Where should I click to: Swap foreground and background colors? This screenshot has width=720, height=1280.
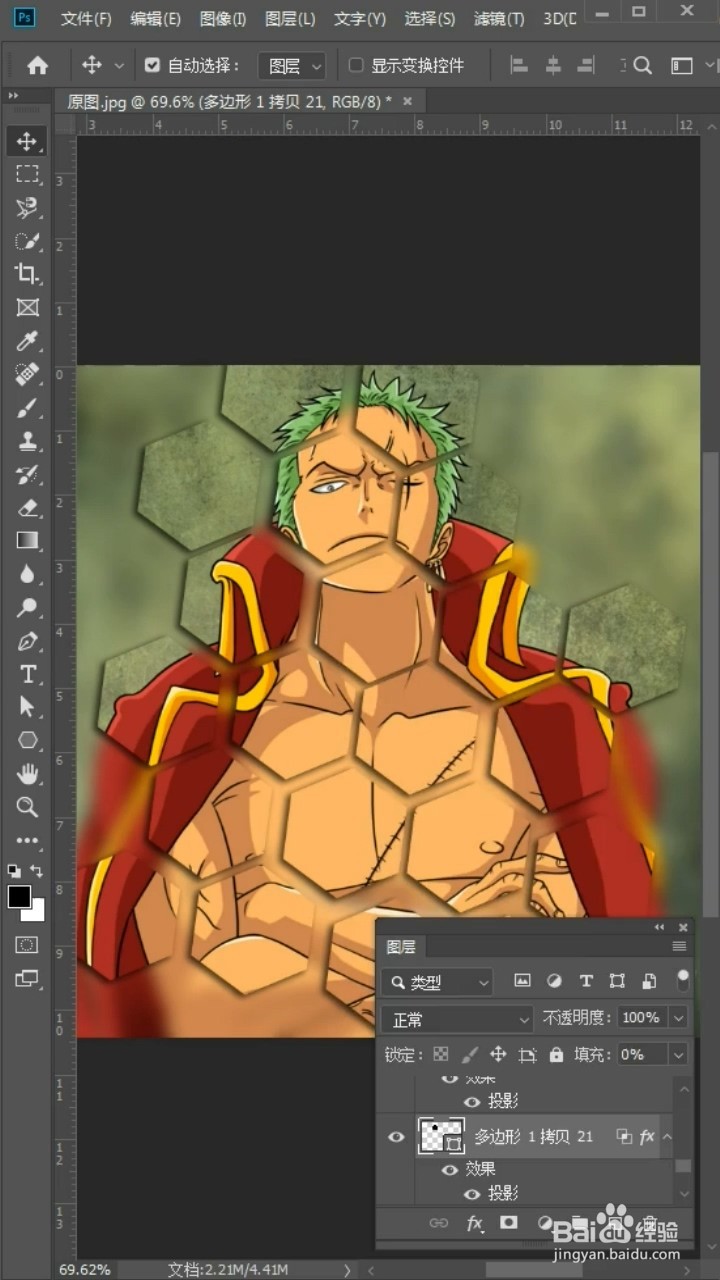pos(37,871)
